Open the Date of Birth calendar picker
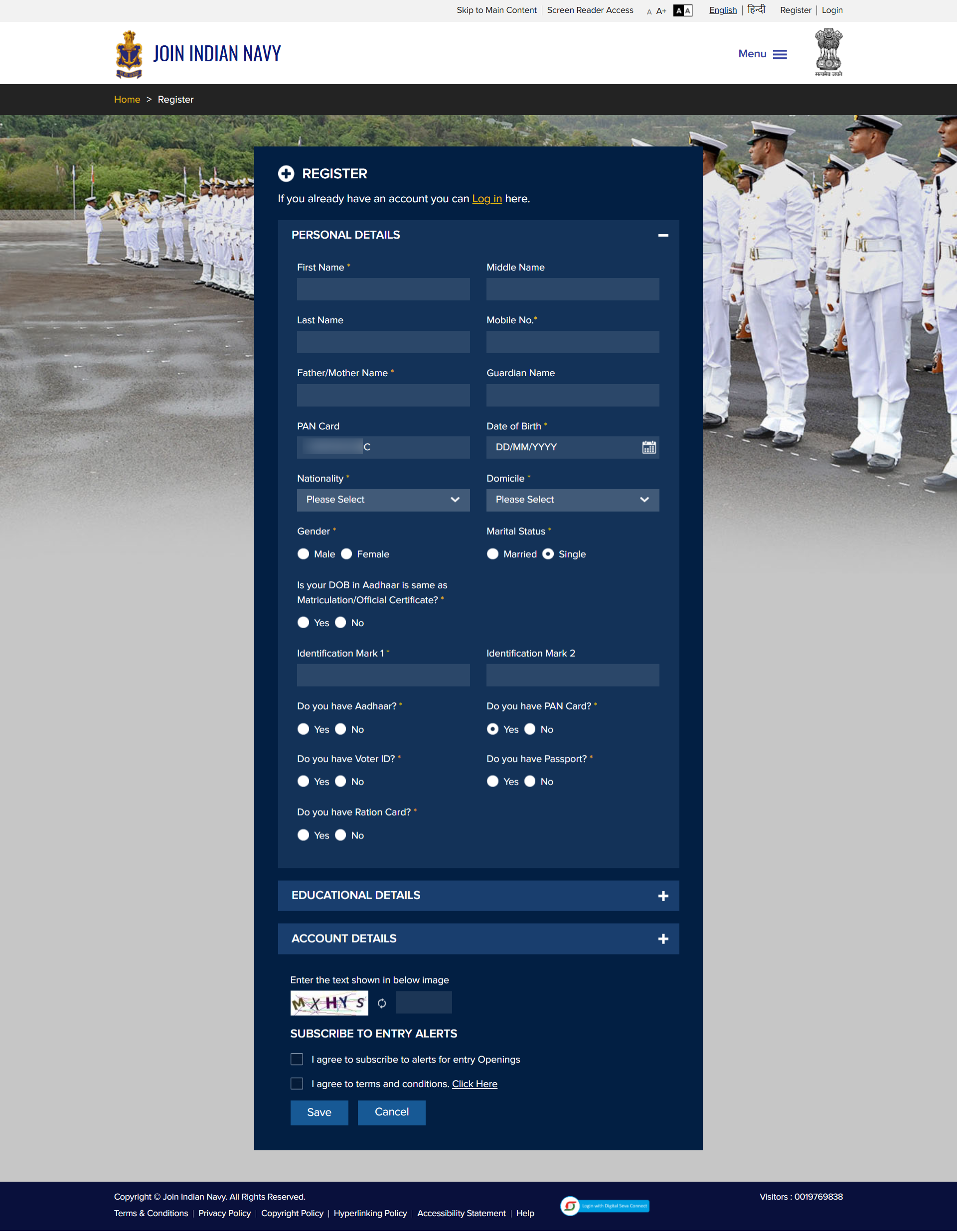This screenshot has width=957, height=1232. [648, 447]
